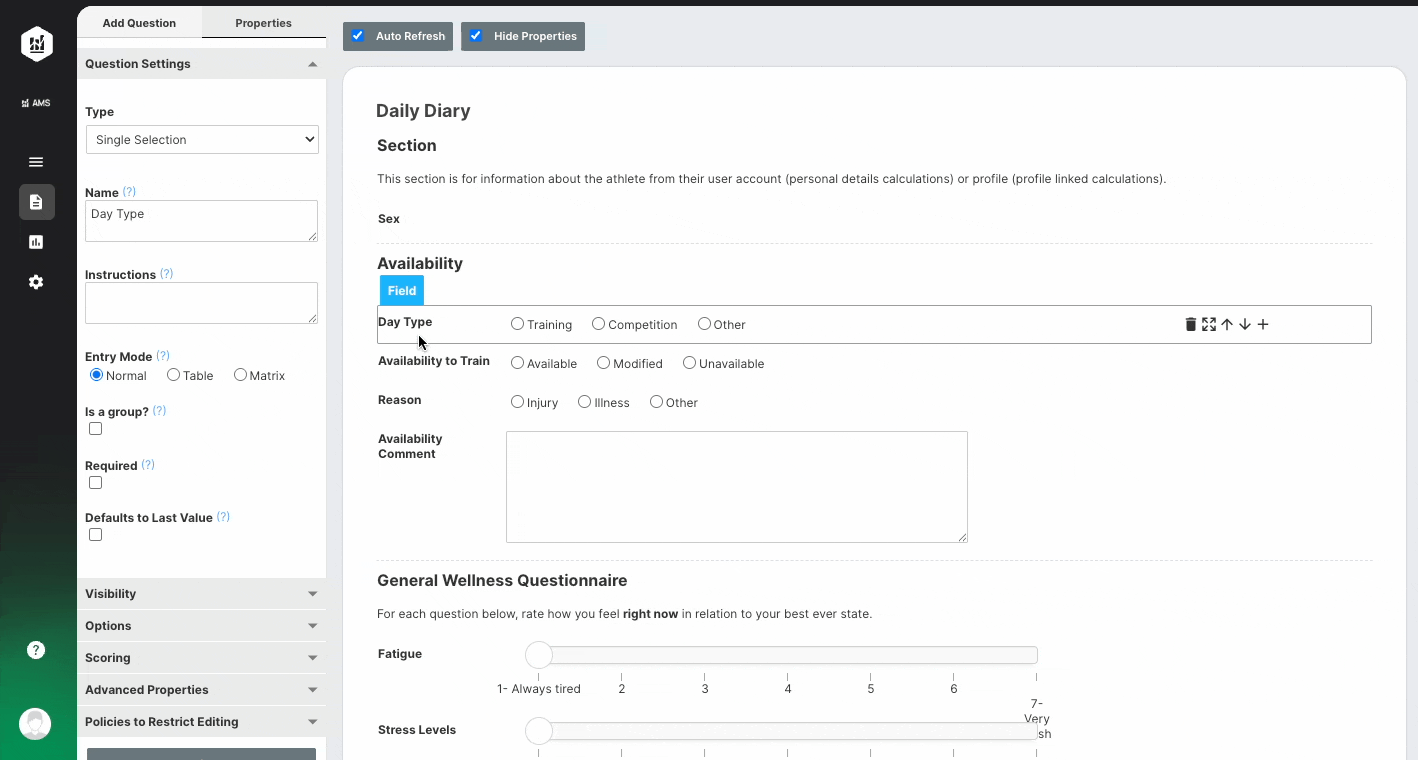Click the help icon next to Defaults to Last Value
The height and width of the screenshot is (760, 1418).
224,517
